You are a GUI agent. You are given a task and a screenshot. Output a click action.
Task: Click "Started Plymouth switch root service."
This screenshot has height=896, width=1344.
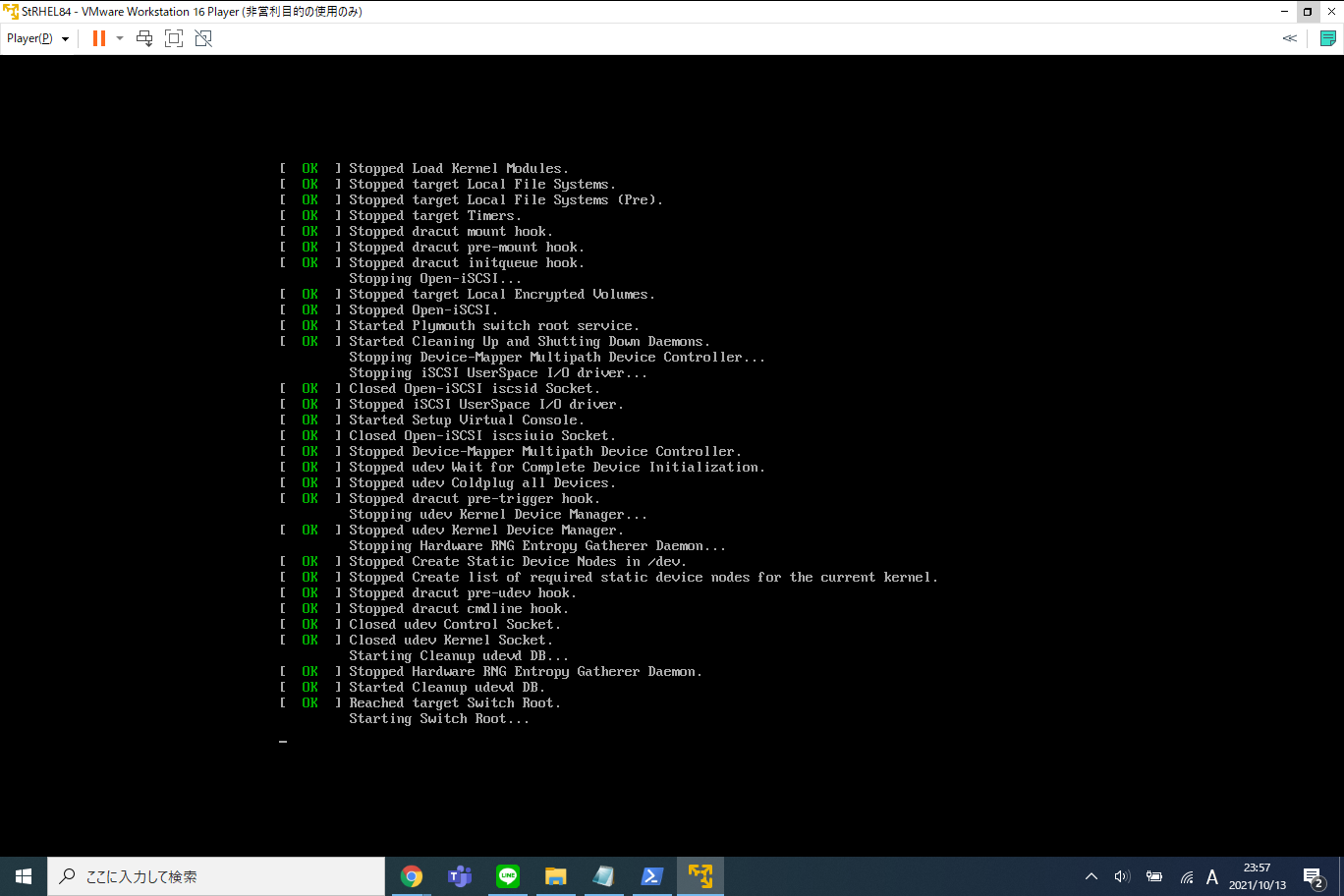(x=494, y=326)
